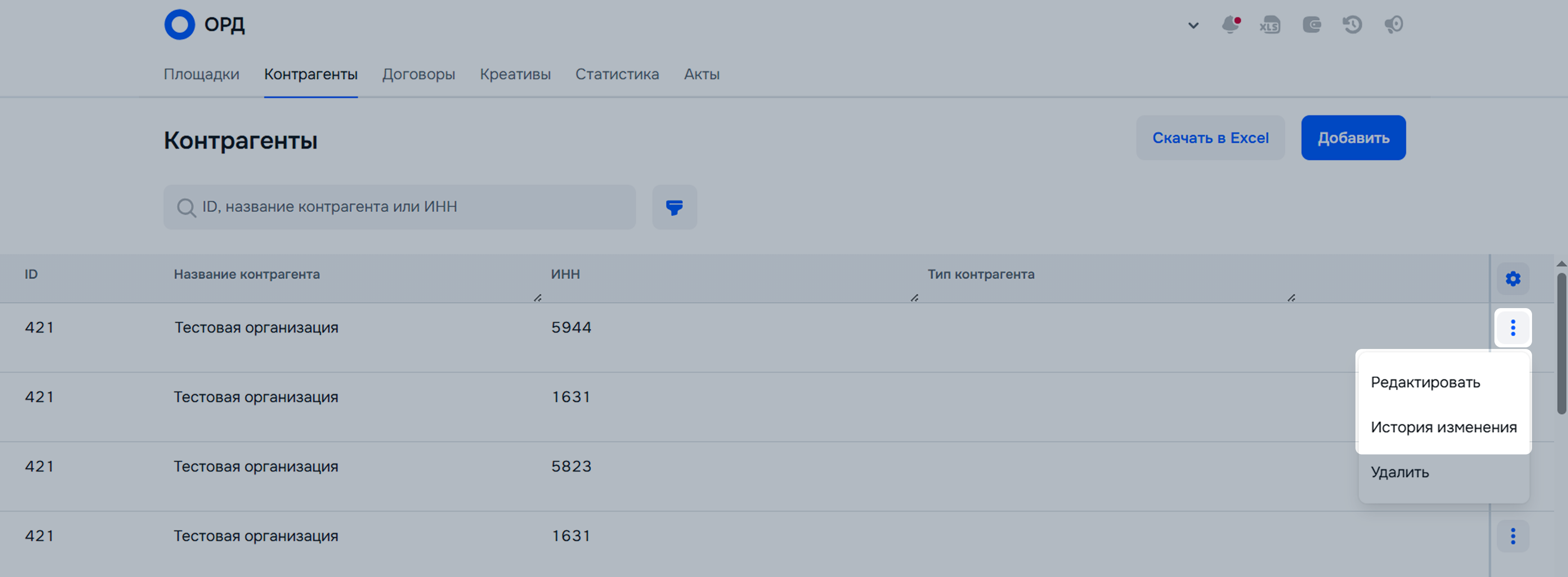Open the wallet icon in header

[1311, 25]
